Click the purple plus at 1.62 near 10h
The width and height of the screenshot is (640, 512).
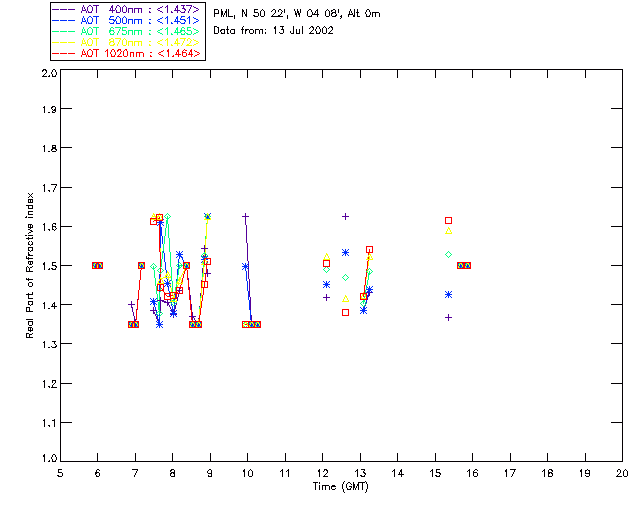(245, 216)
